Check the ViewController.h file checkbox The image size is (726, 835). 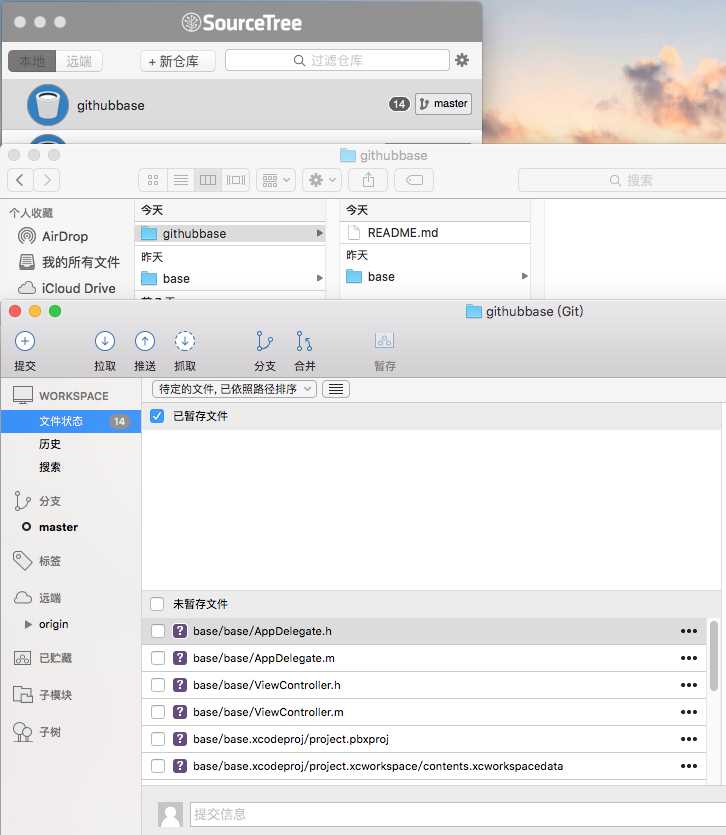click(x=158, y=685)
